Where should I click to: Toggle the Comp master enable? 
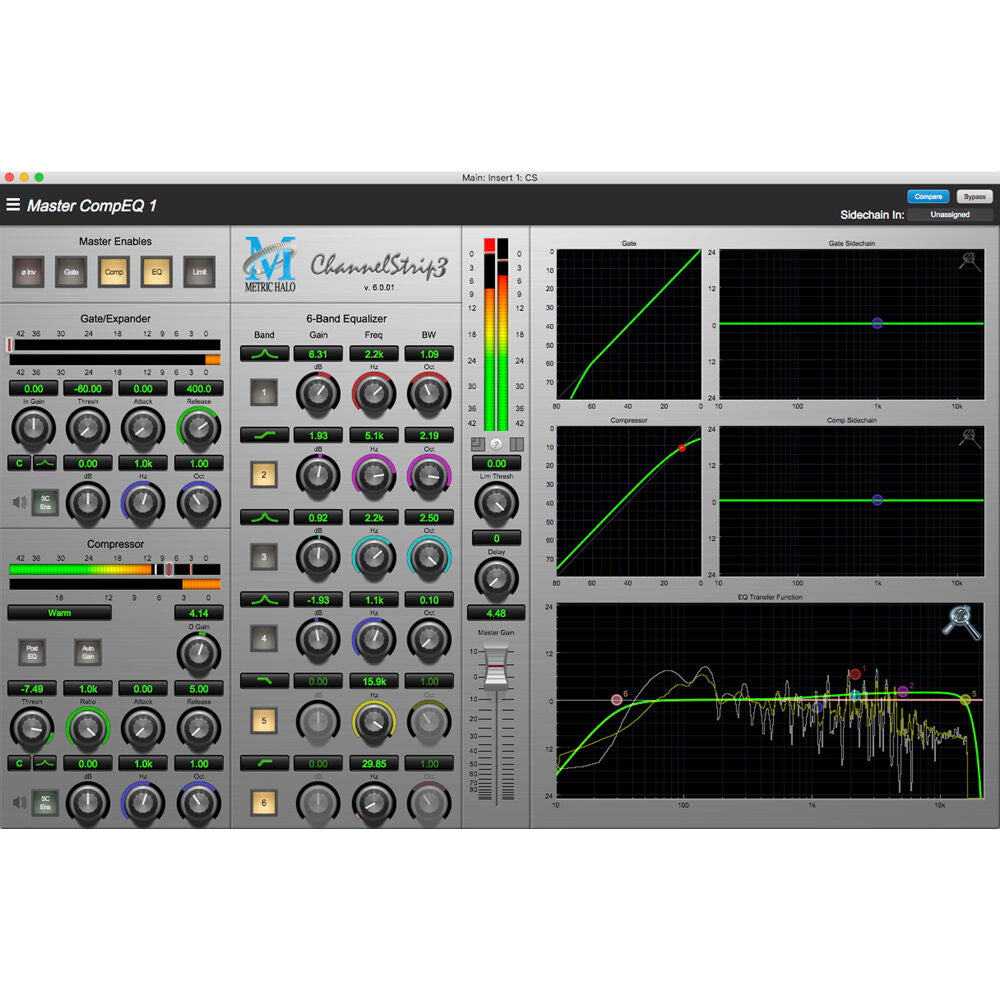pyautogui.click(x=114, y=271)
